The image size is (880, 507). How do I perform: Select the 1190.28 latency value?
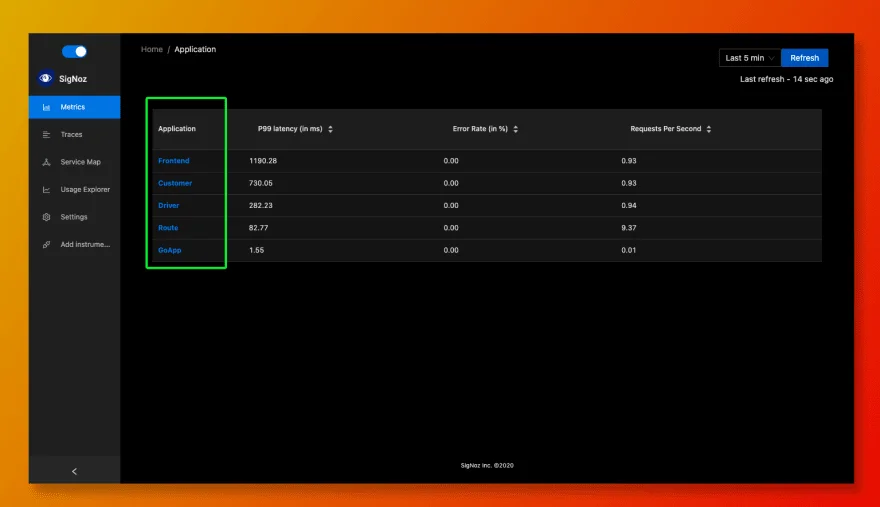(x=263, y=161)
